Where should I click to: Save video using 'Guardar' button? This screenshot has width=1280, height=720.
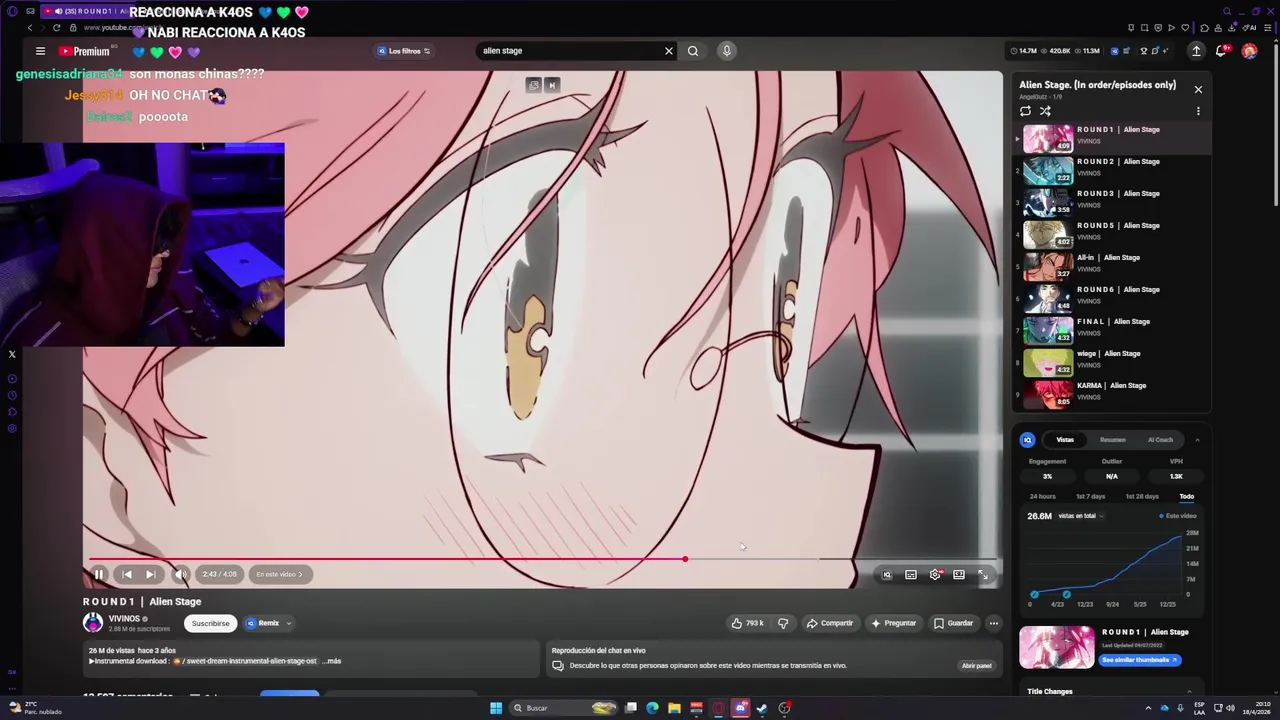point(953,623)
